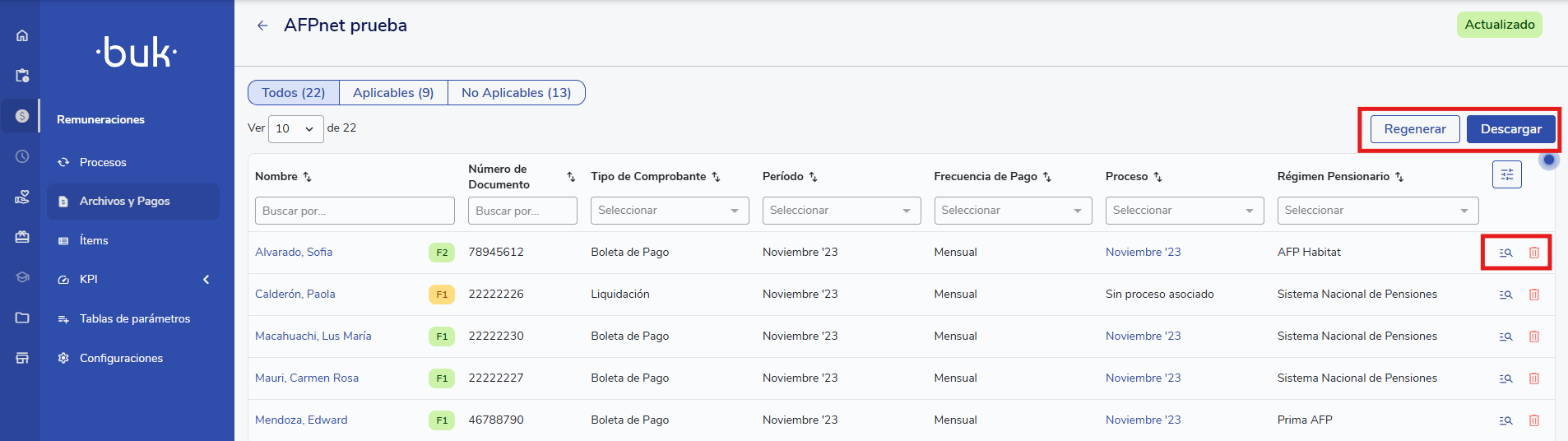
Task: Open the rows-per-page dropdown showing 10
Action: (295, 128)
